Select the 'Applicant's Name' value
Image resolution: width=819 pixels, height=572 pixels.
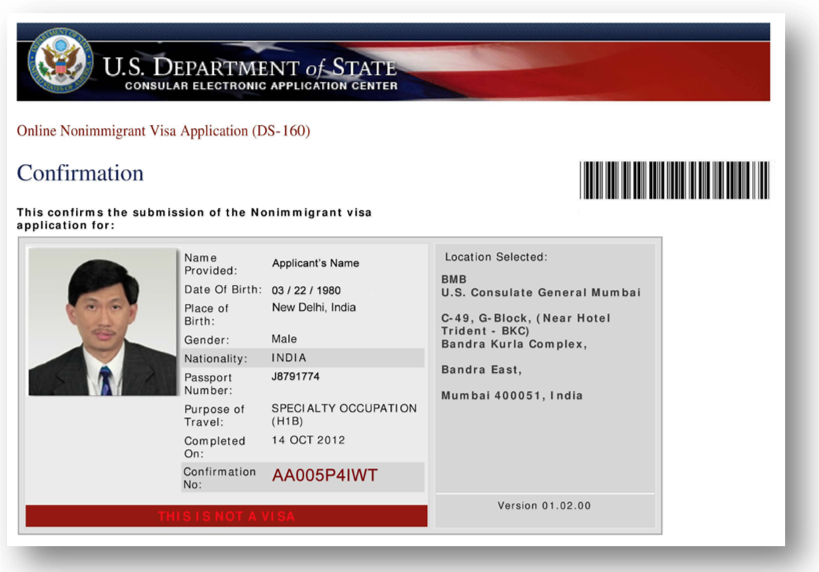coord(315,263)
